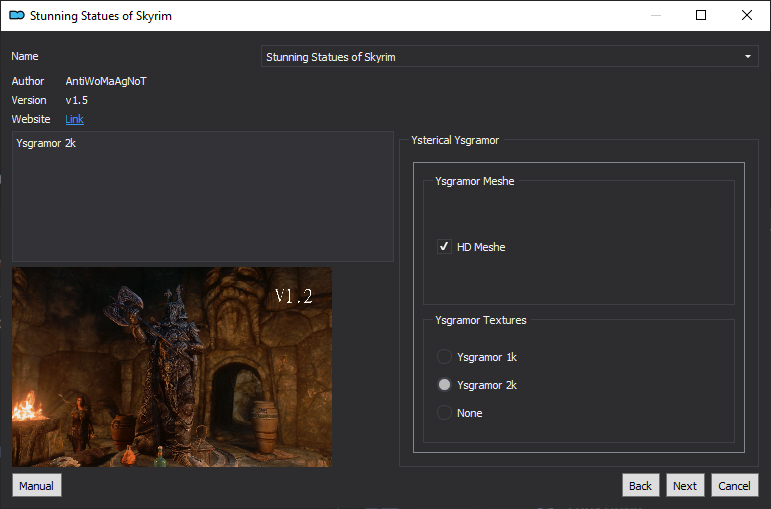Open the Name dropdown arrow

748,57
